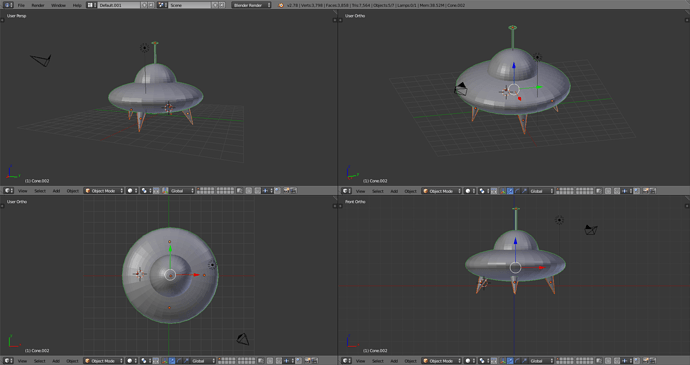Image resolution: width=690 pixels, height=365 pixels.
Task: Click the 3D View editor type icon in bottom-right viewport
Action: [x=346, y=361]
